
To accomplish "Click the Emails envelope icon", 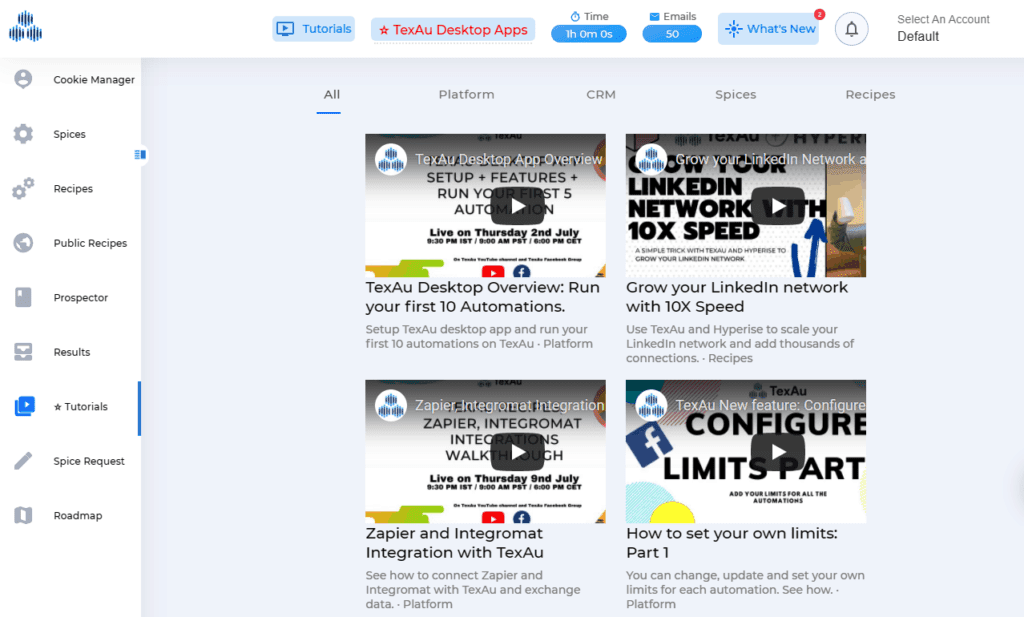I will pos(654,16).
